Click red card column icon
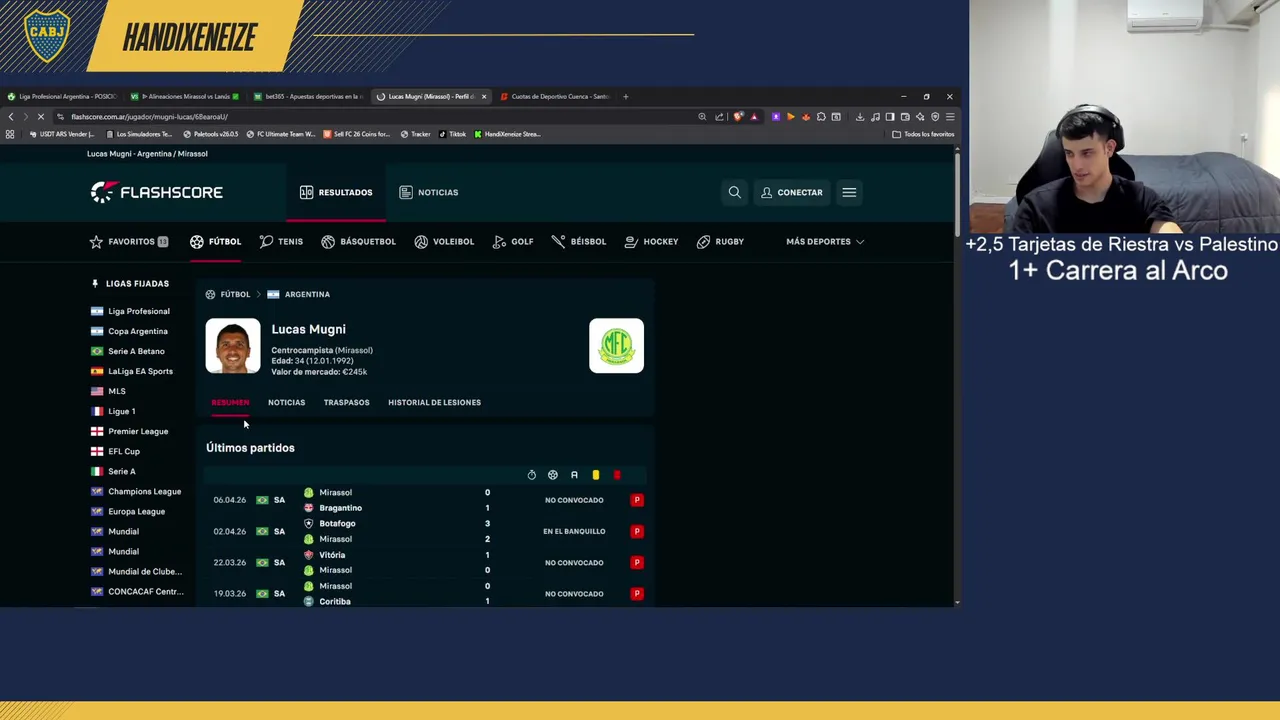 tap(617, 475)
